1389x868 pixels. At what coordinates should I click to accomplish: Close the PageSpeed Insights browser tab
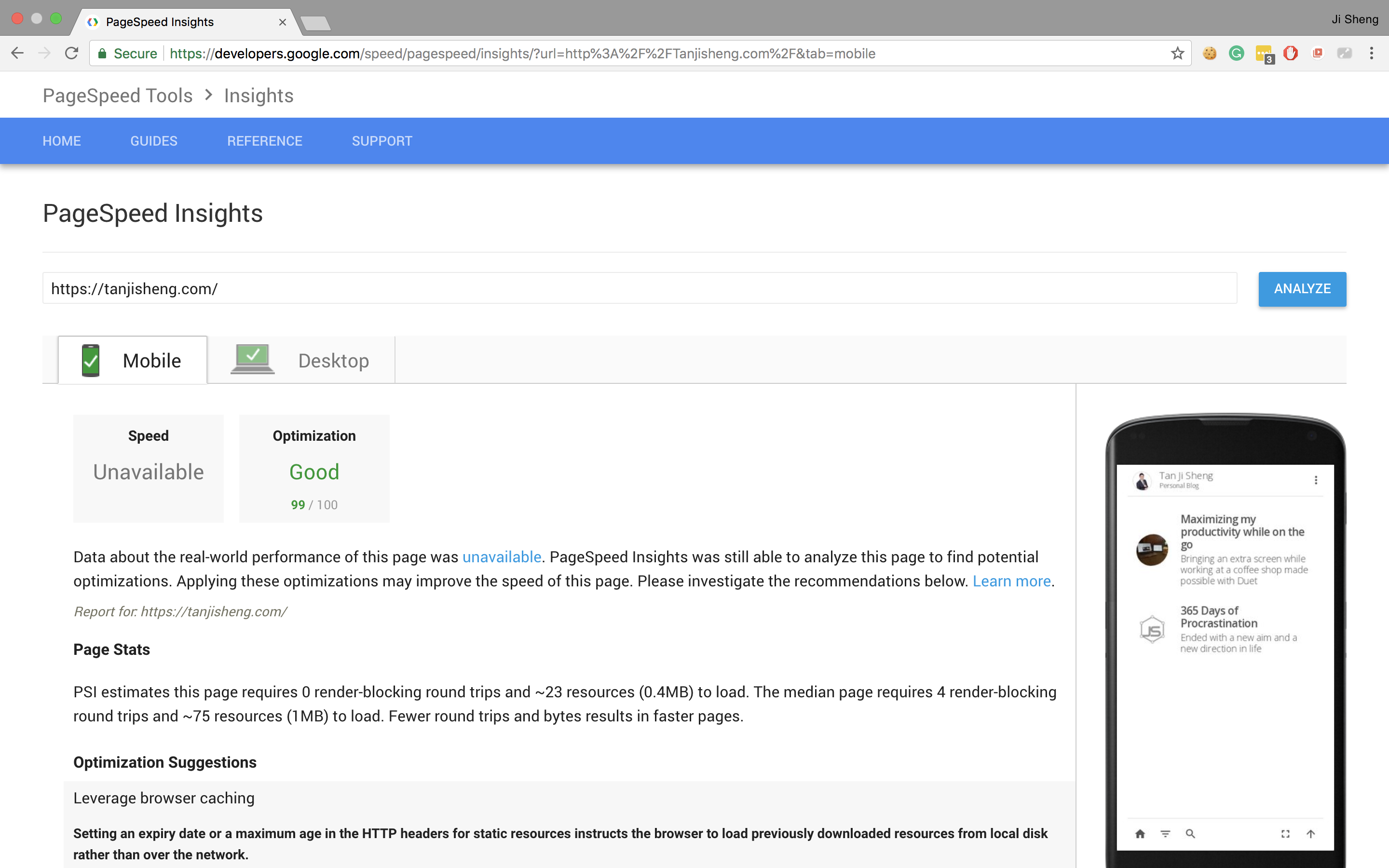[x=283, y=22]
